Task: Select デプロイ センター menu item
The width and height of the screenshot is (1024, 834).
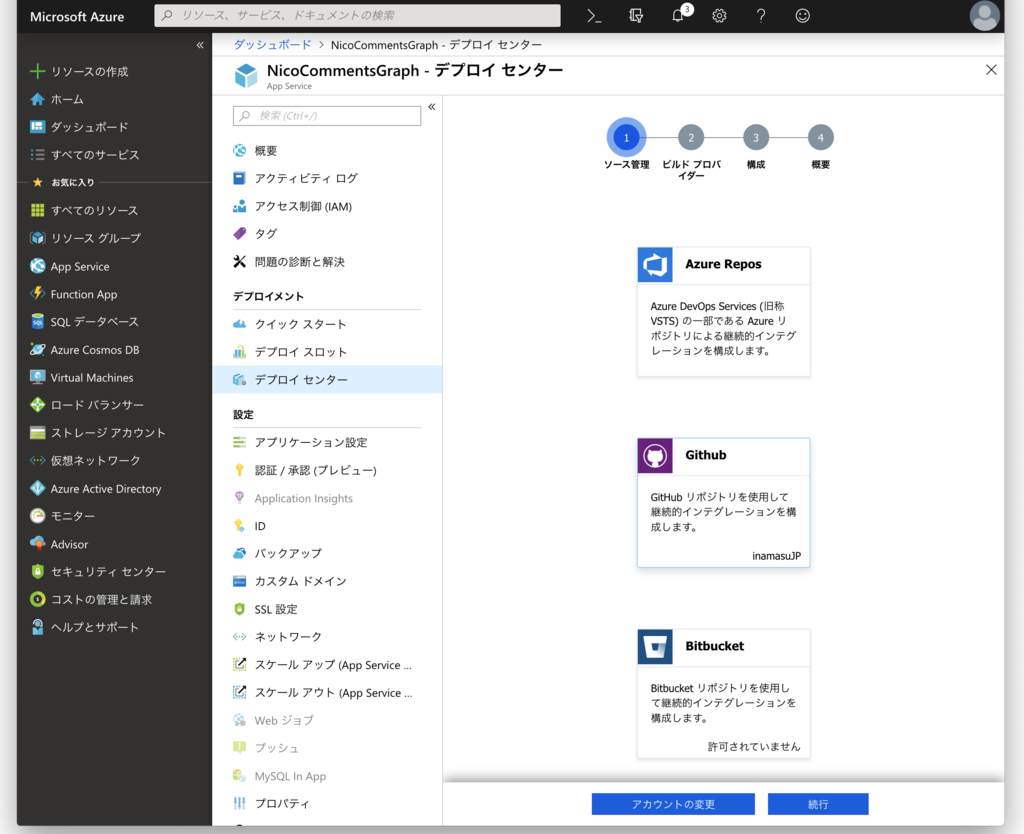Action: [x=327, y=379]
